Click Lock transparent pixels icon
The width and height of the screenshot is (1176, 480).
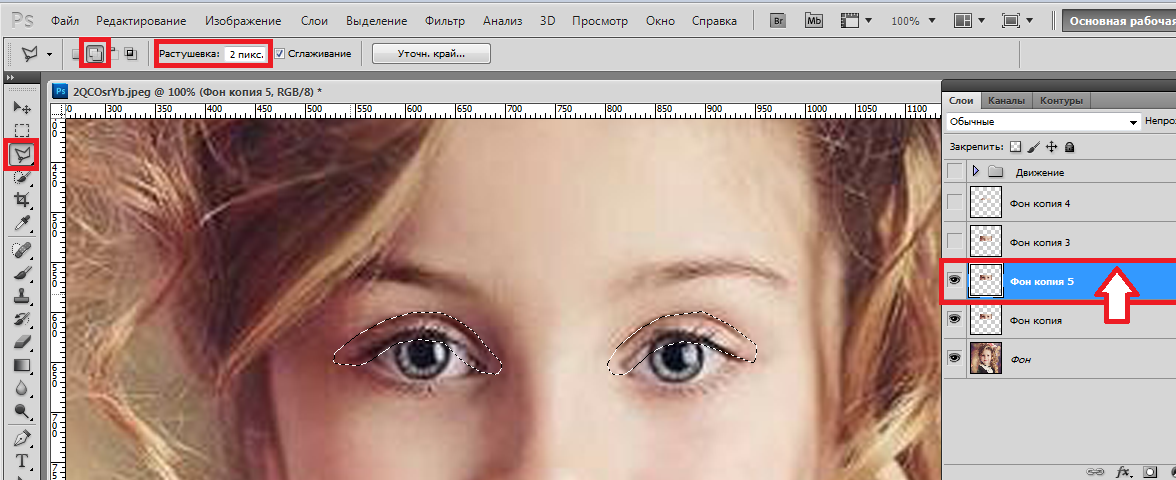point(1016,147)
